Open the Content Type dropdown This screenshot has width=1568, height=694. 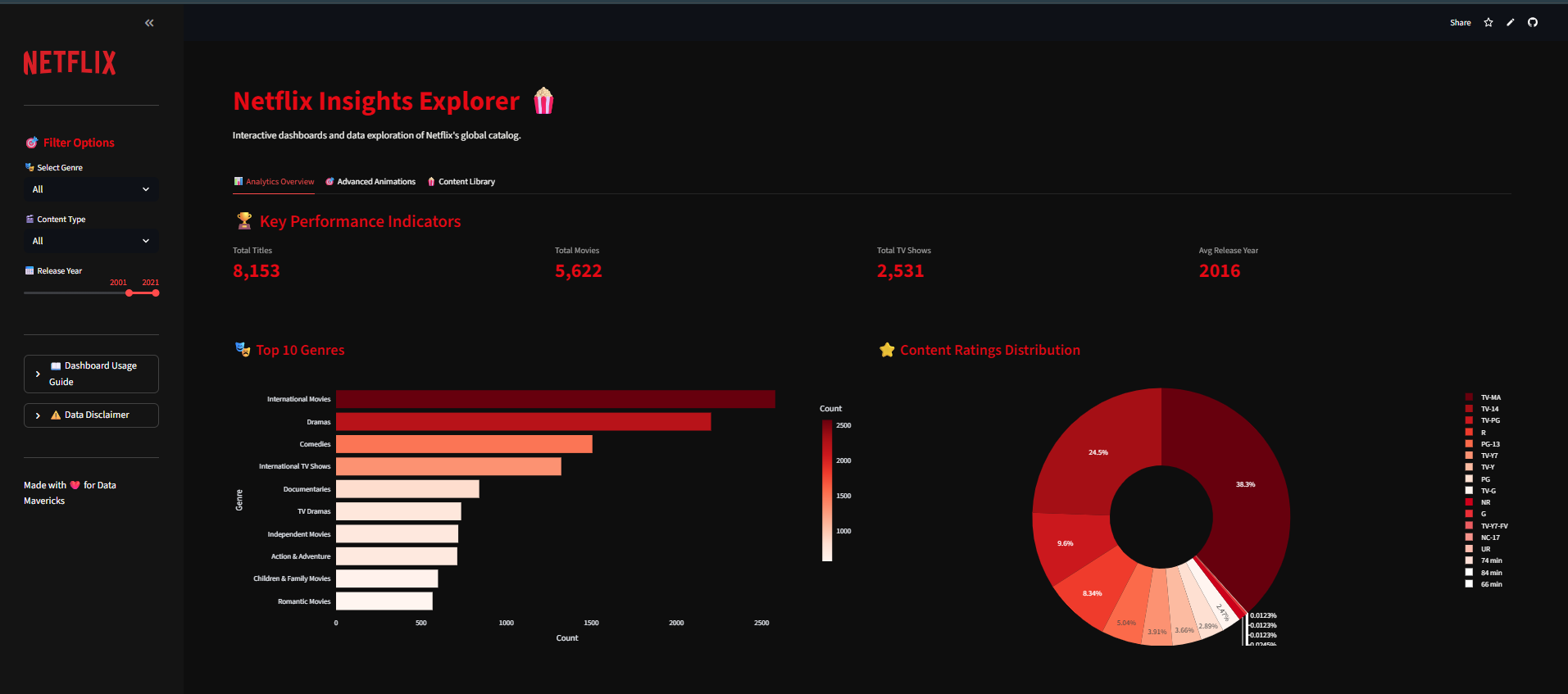click(x=91, y=241)
